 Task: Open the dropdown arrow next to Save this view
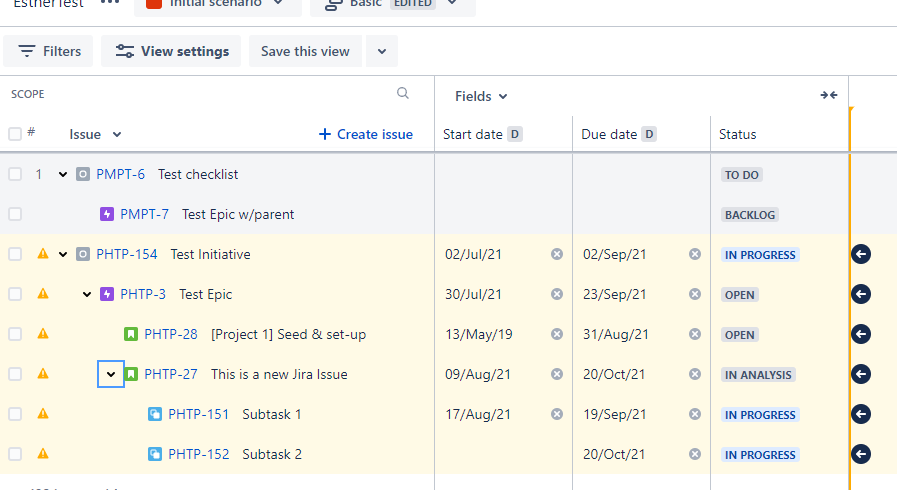point(382,51)
